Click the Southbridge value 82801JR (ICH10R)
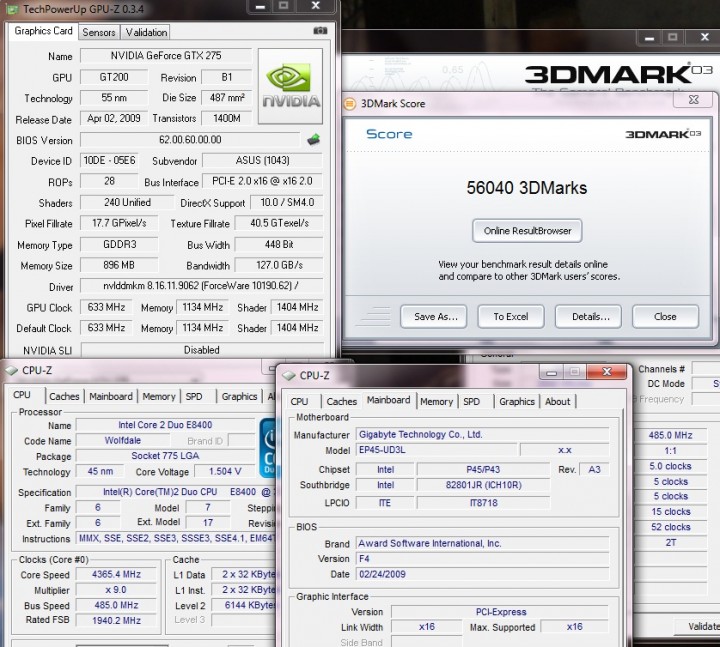Image resolution: width=720 pixels, height=647 pixels. coord(484,485)
